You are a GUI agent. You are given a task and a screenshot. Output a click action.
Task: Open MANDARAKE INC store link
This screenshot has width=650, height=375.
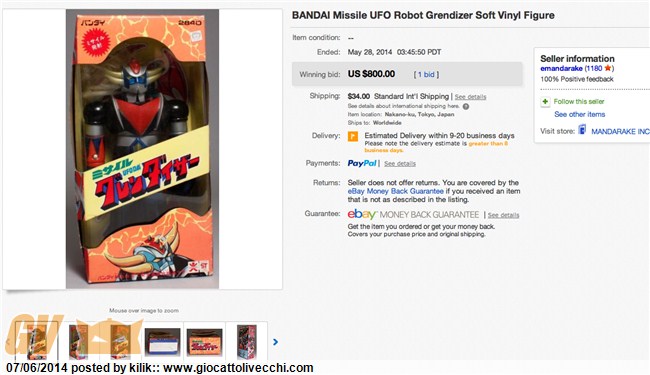620,131
